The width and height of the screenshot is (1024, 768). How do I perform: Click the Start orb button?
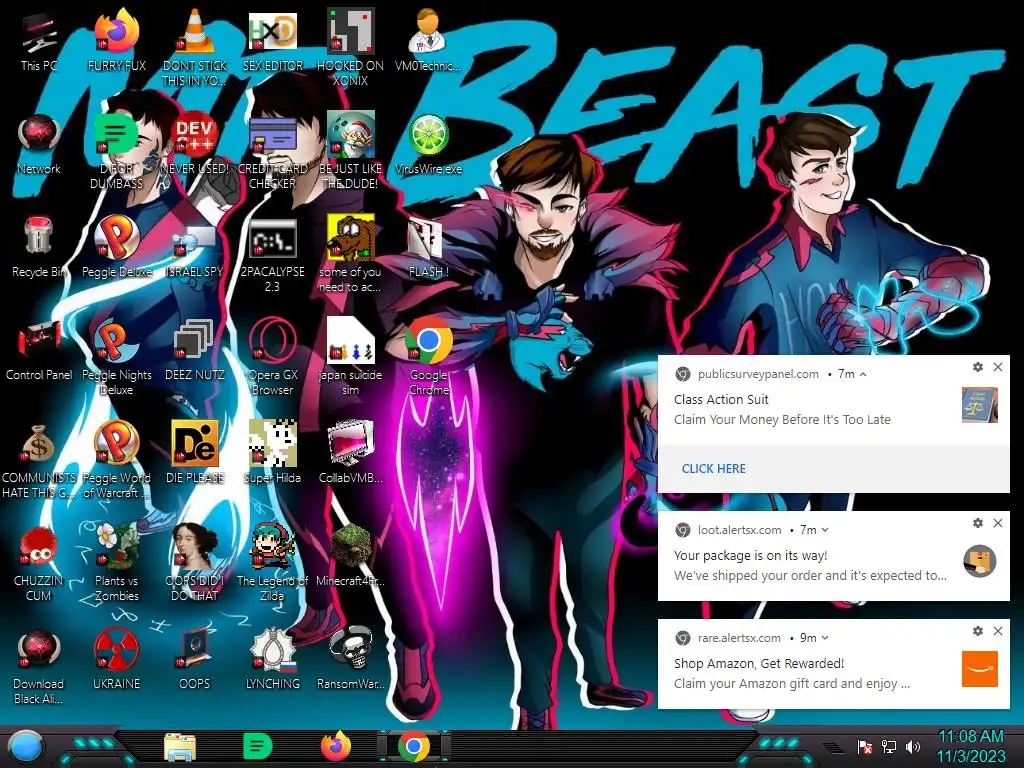[x=27, y=747]
